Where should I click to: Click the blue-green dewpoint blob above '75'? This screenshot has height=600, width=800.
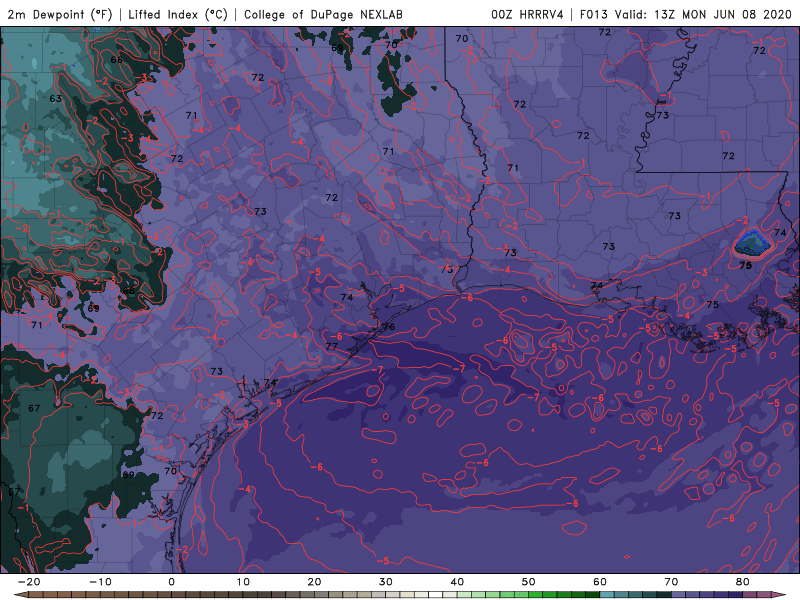click(x=752, y=243)
